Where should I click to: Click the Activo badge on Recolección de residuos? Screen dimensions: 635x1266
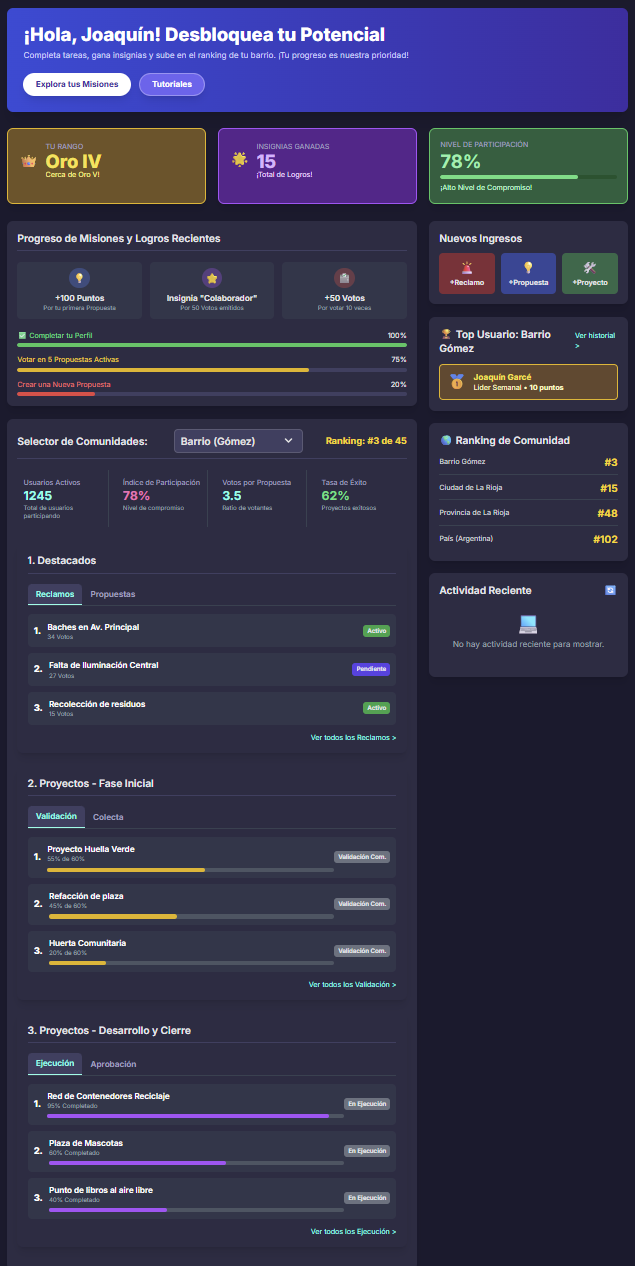[x=376, y=708]
